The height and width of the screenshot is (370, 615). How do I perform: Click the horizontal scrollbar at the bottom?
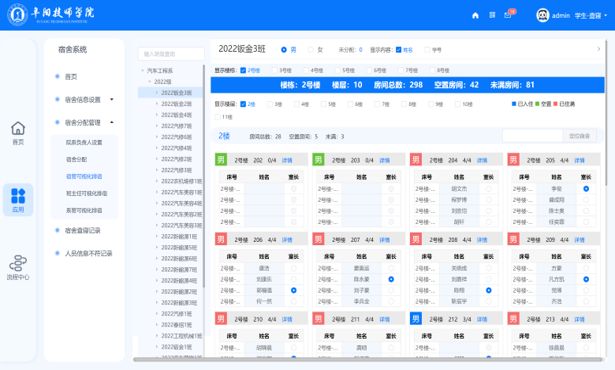368,359
